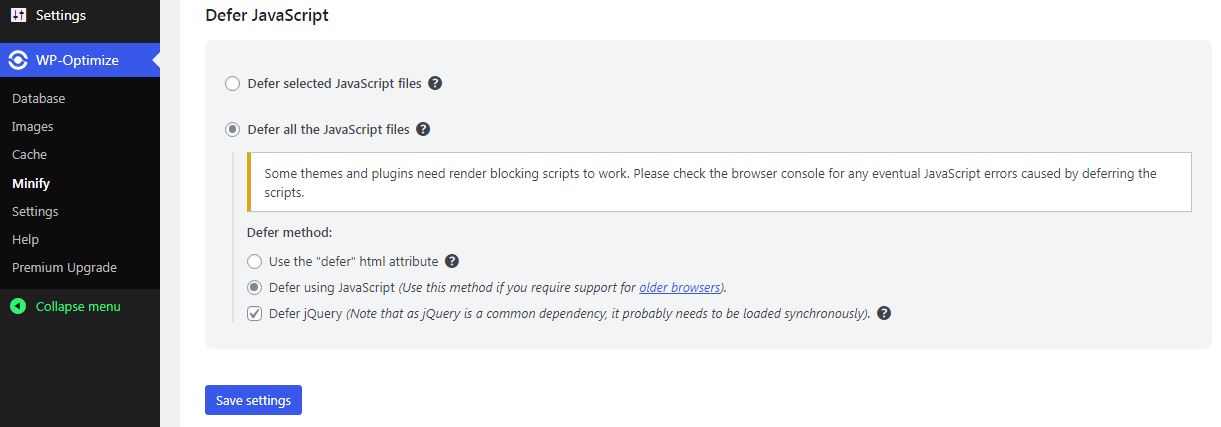The height and width of the screenshot is (427, 1221).
Task: Click help icon next to Defer selected JavaScript files
Action: (435, 84)
